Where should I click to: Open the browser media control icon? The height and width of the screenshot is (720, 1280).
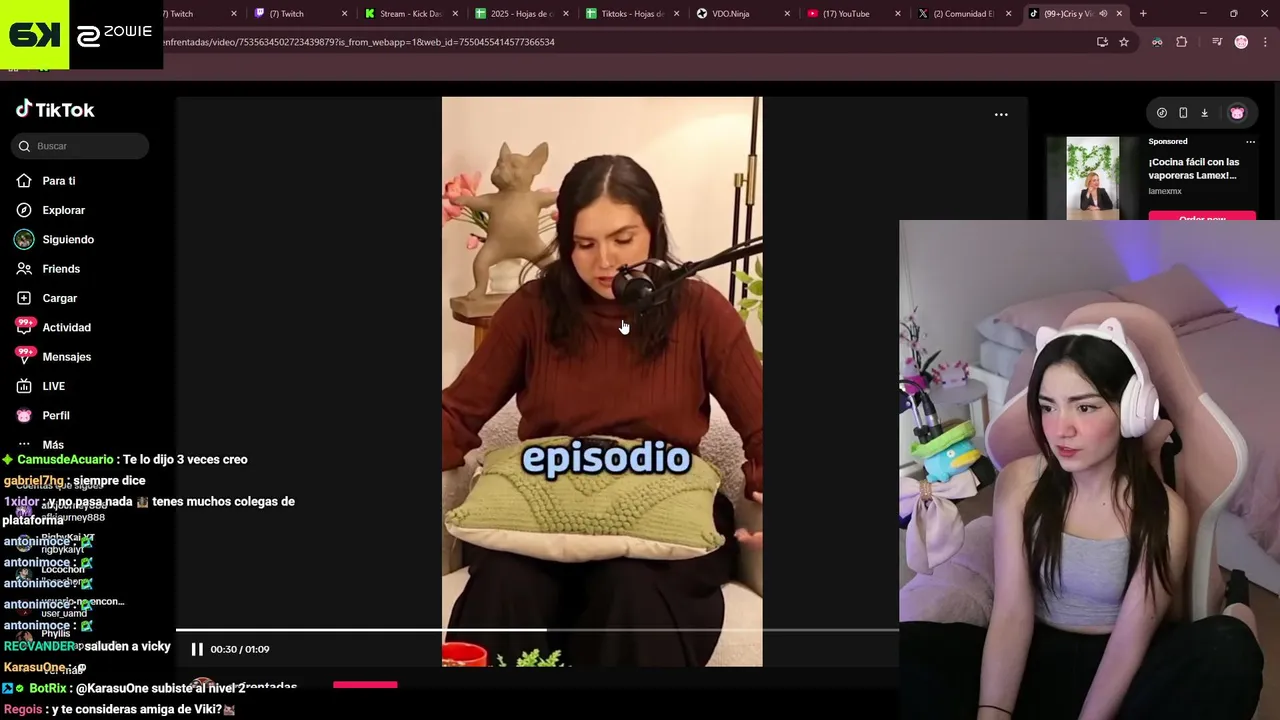point(1217,42)
